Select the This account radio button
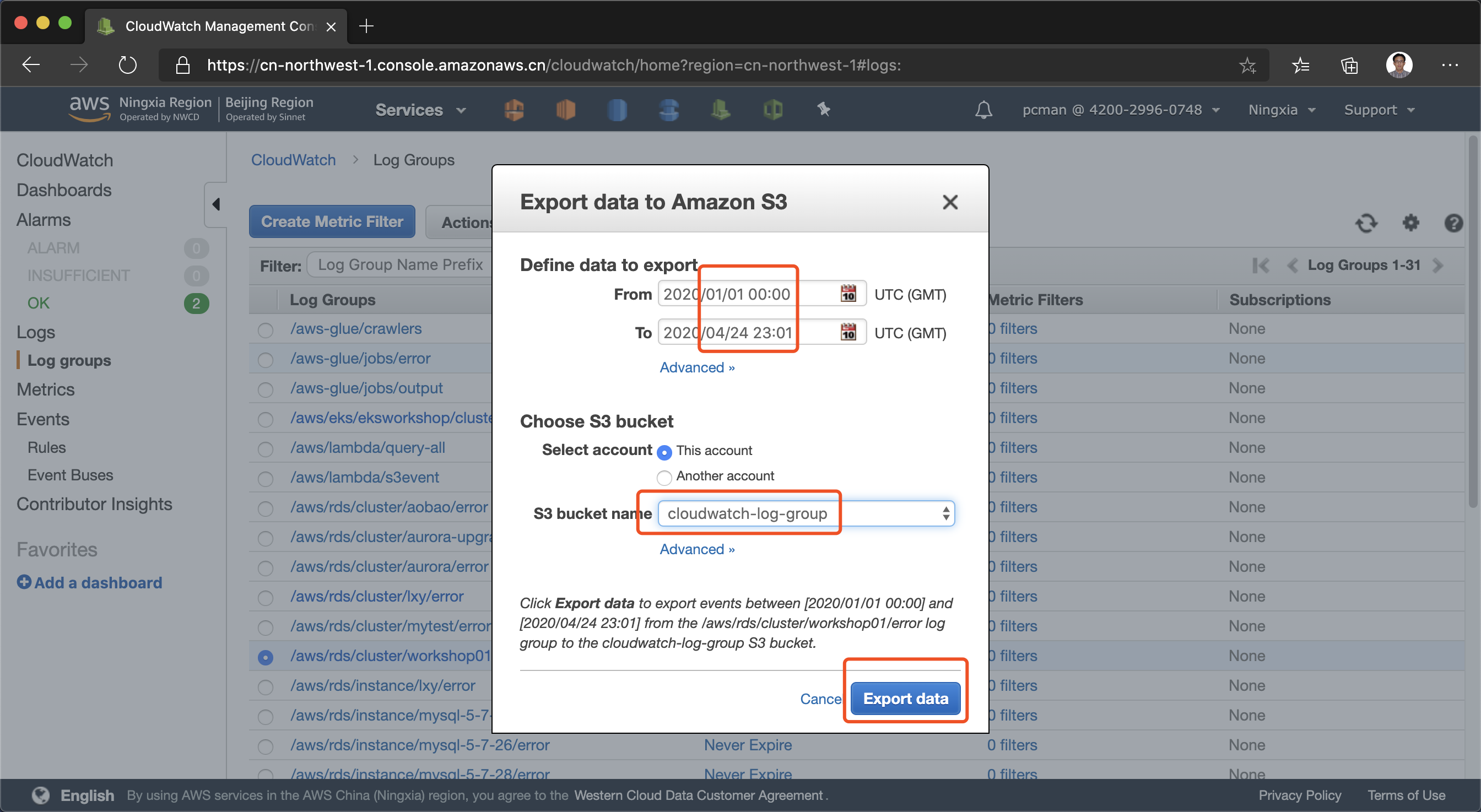This screenshot has width=1481, height=812. click(664, 452)
